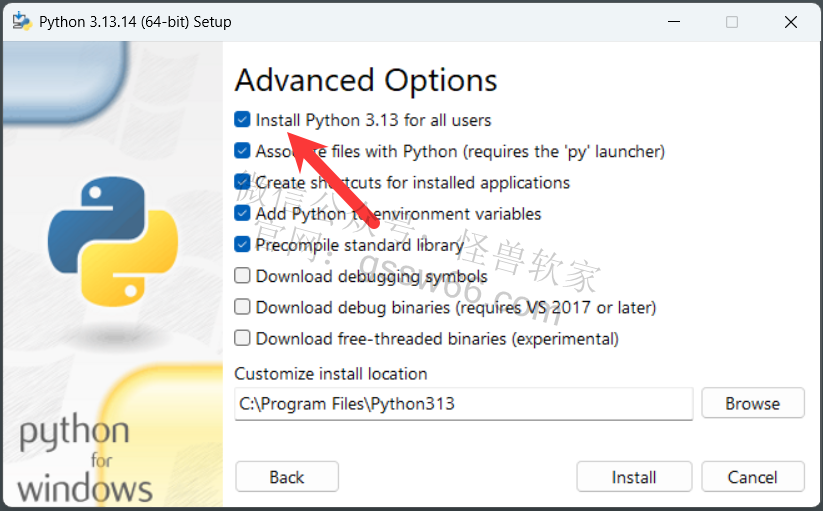Uncheck Add Python to environment variables
Image resolution: width=823 pixels, height=511 pixels.
point(242,214)
